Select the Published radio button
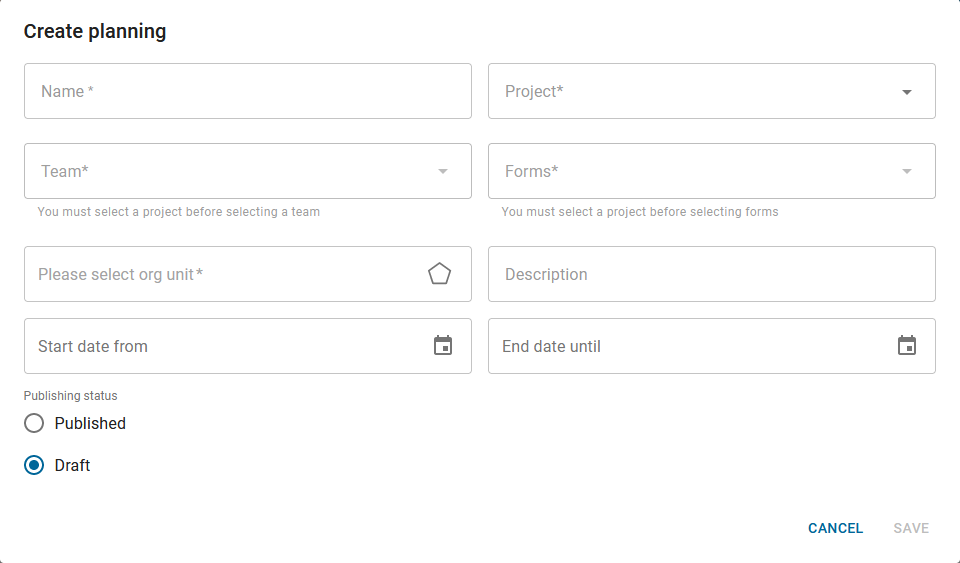Viewport: 960px width, 563px height. (34, 423)
